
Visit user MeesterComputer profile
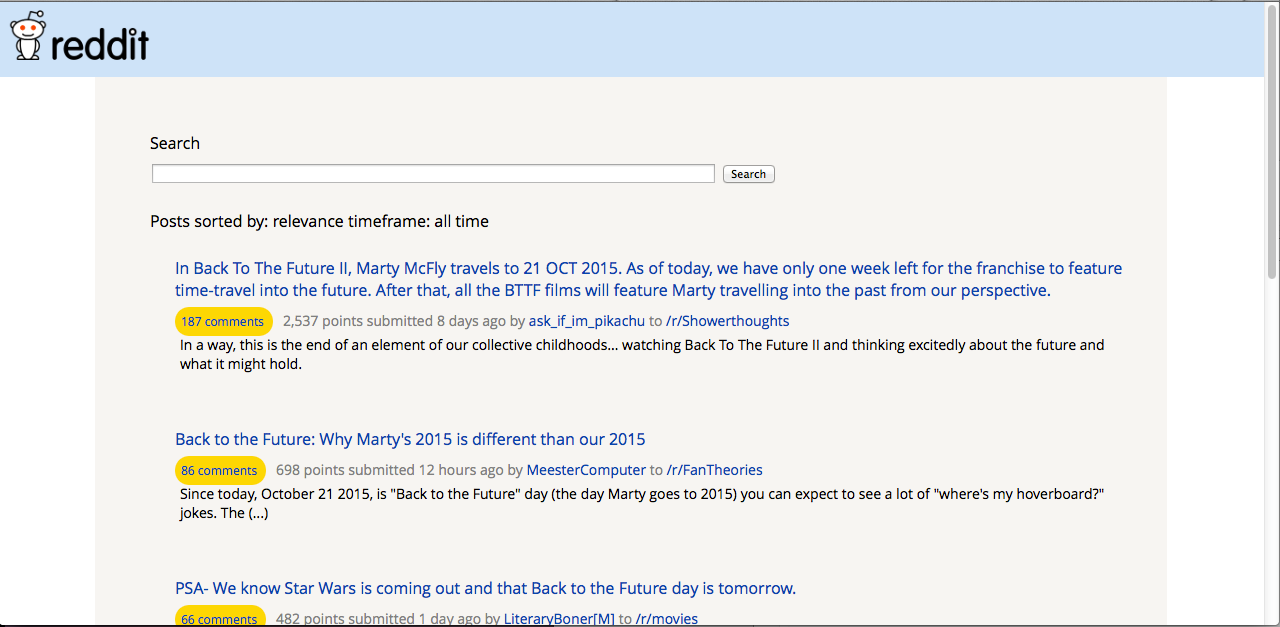tap(586, 470)
